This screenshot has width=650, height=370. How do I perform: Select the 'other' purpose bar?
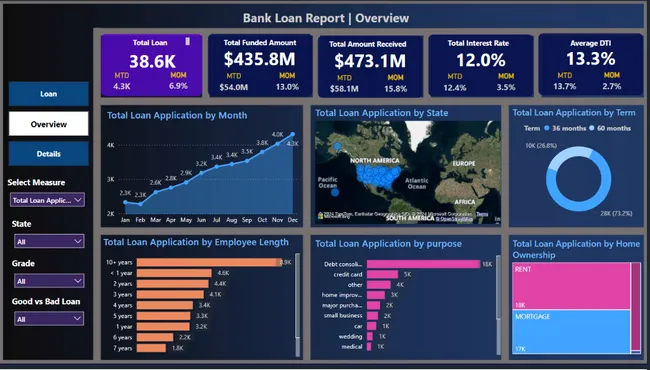pyautogui.click(x=378, y=285)
